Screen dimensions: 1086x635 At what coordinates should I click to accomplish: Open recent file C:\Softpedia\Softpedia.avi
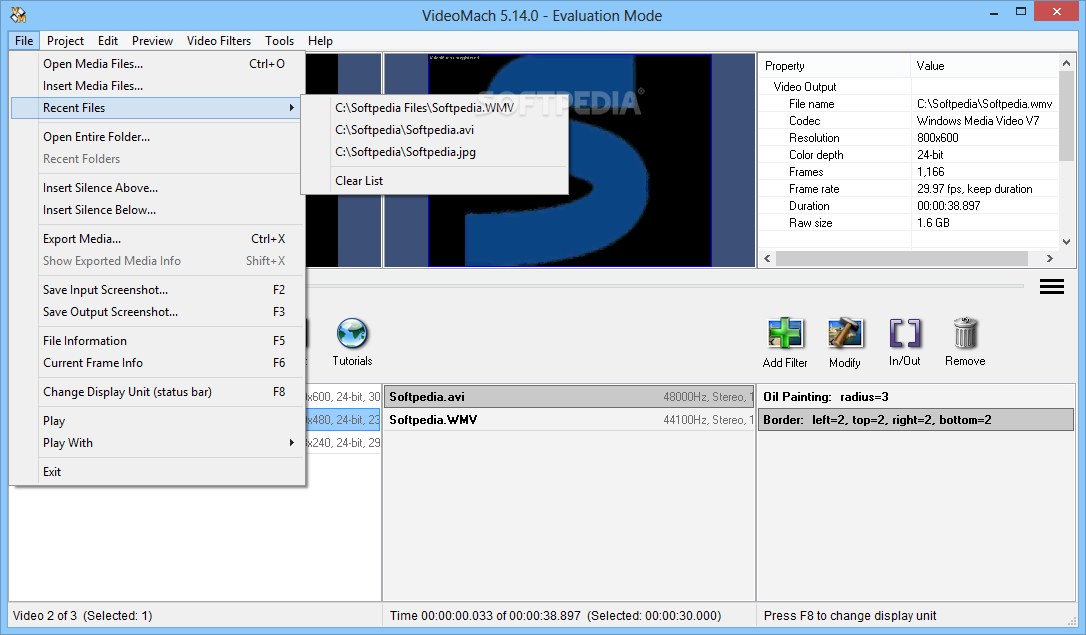[435, 130]
